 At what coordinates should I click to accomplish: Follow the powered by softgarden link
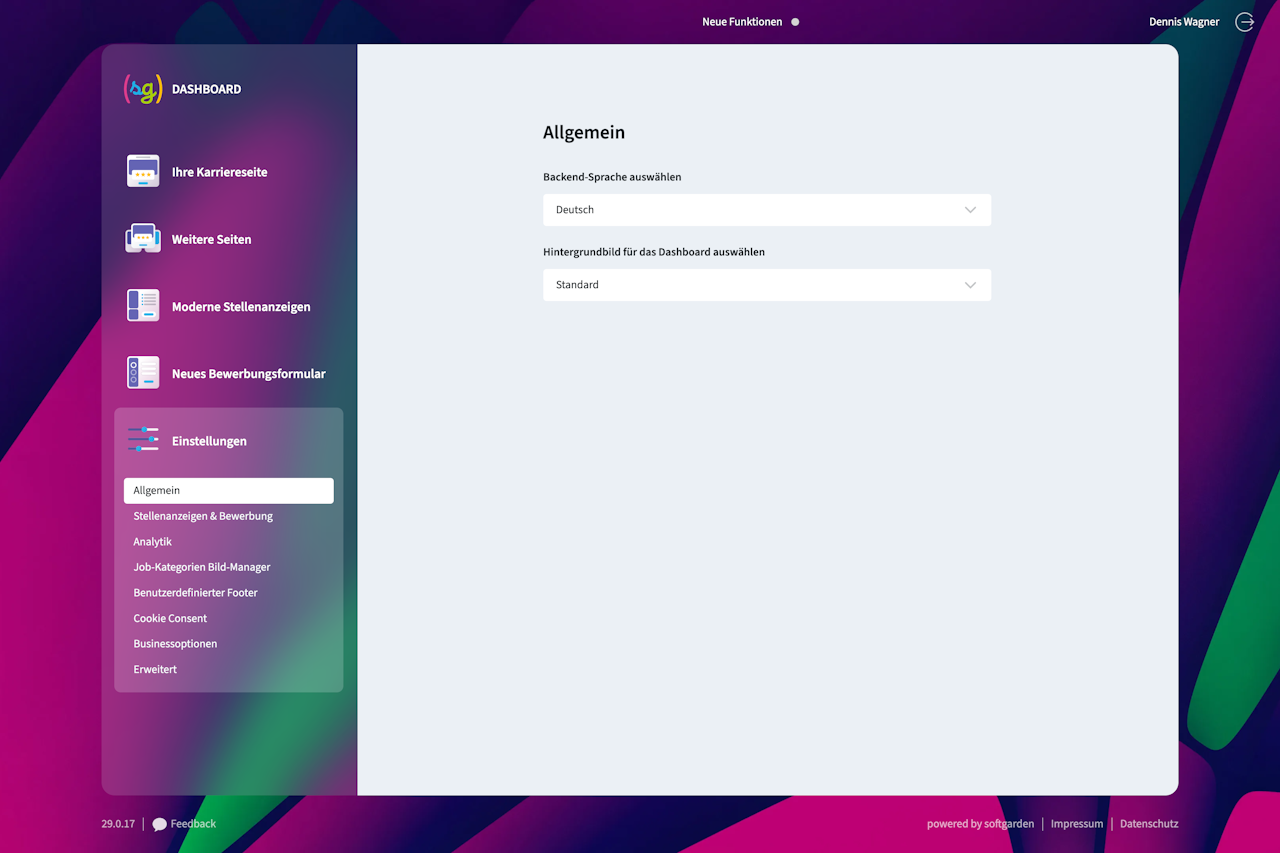(x=980, y=824)
